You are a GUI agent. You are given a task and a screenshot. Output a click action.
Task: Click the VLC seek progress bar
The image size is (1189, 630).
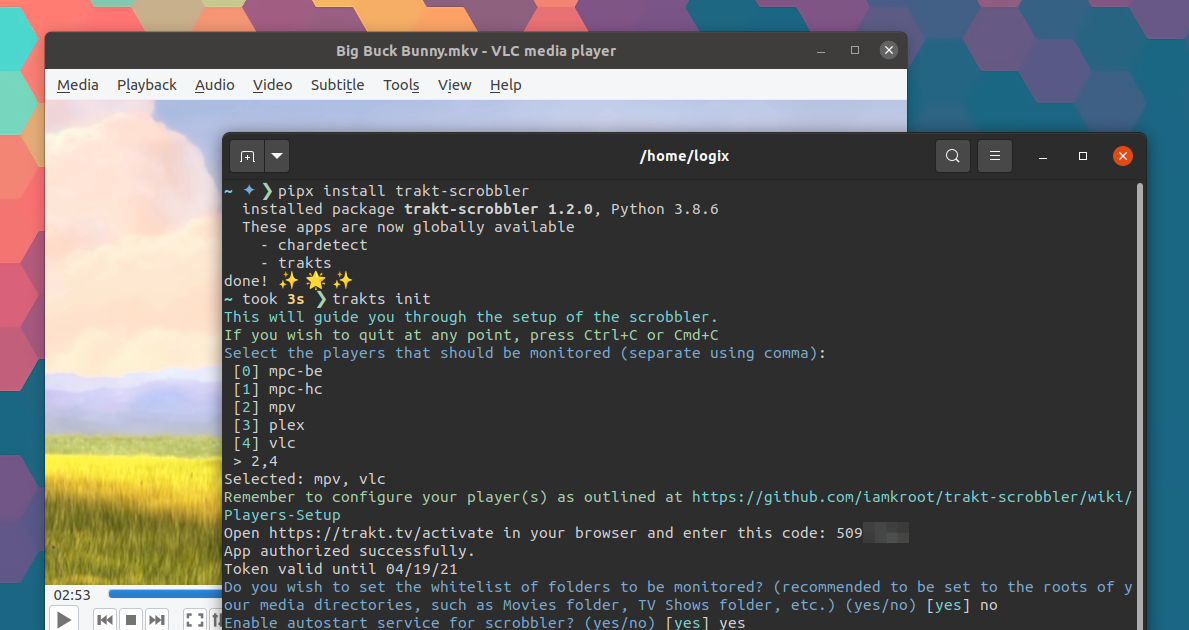point(165,594)
